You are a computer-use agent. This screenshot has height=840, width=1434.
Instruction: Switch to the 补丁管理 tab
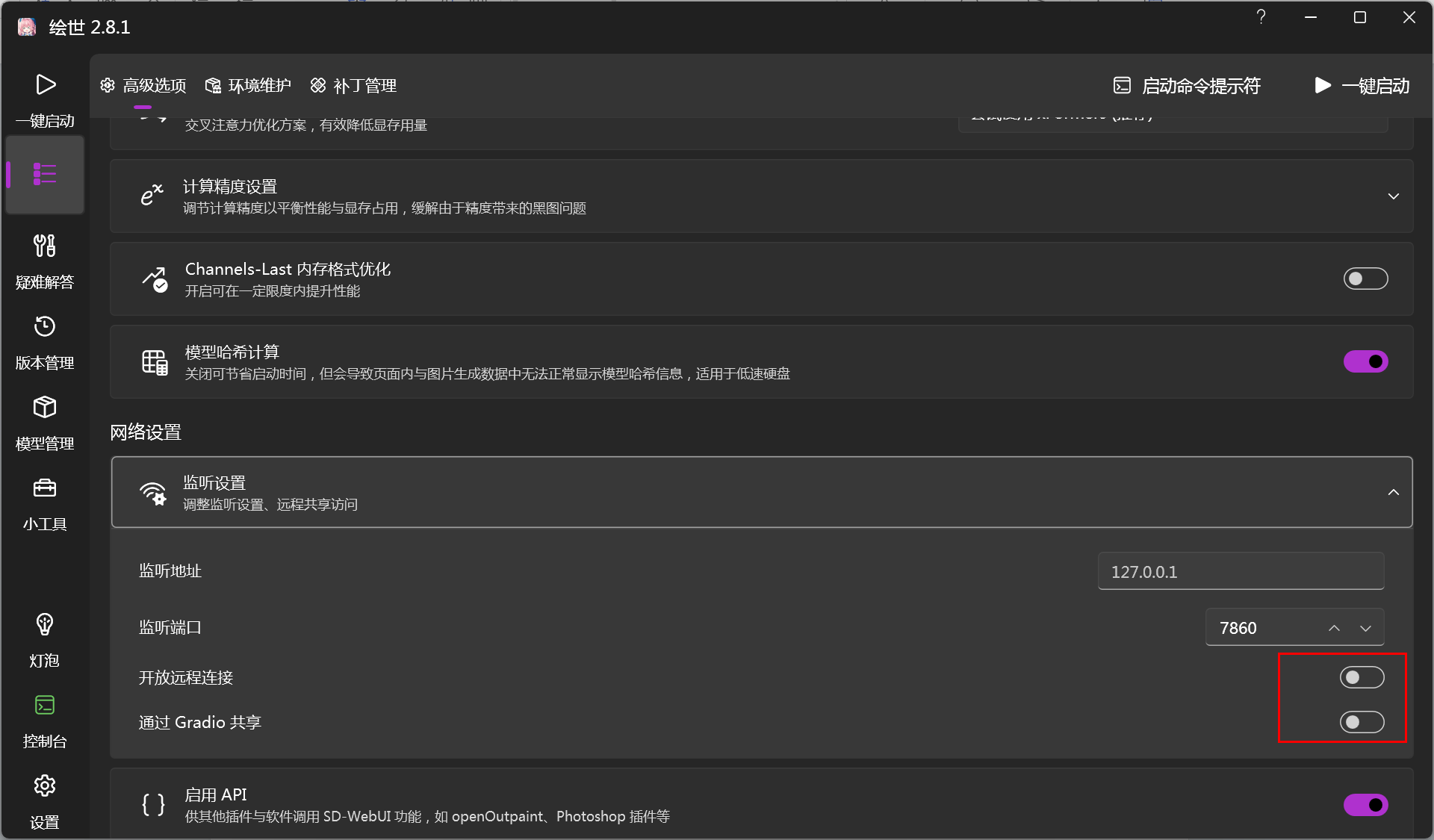[353, 86]
